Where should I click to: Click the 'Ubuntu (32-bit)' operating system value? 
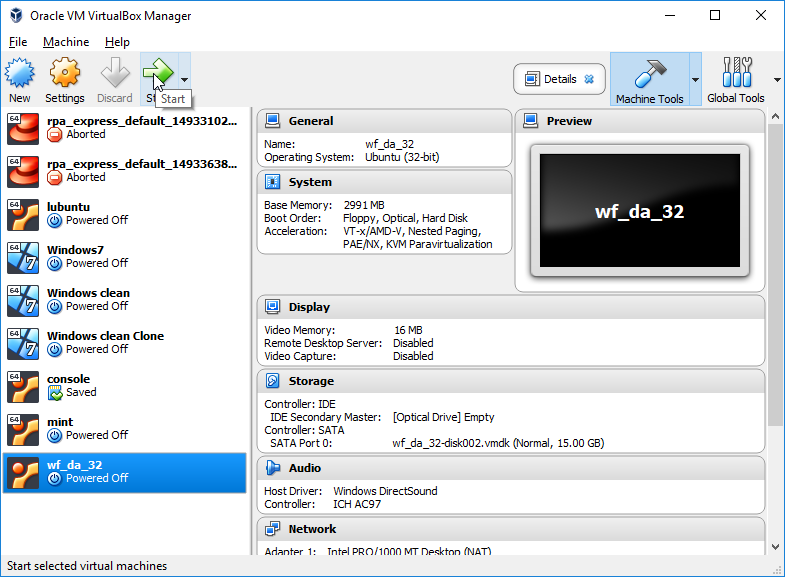[402, 157]
